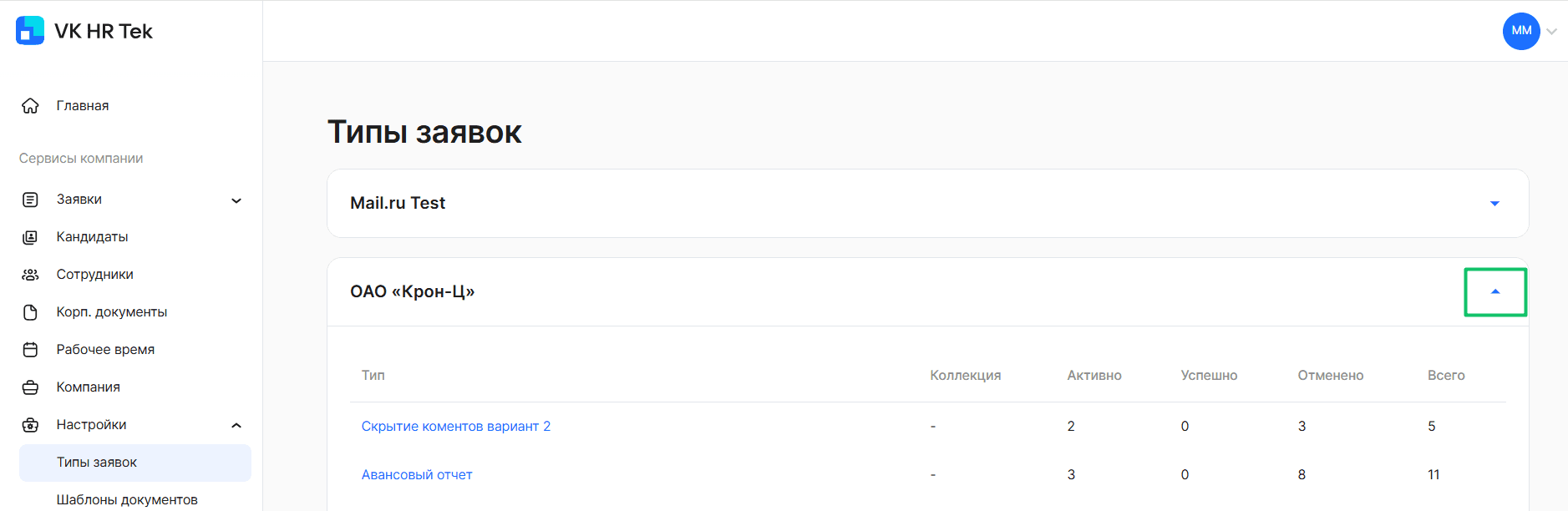Open account menu arrow beside avatar

click(1551, 32)
